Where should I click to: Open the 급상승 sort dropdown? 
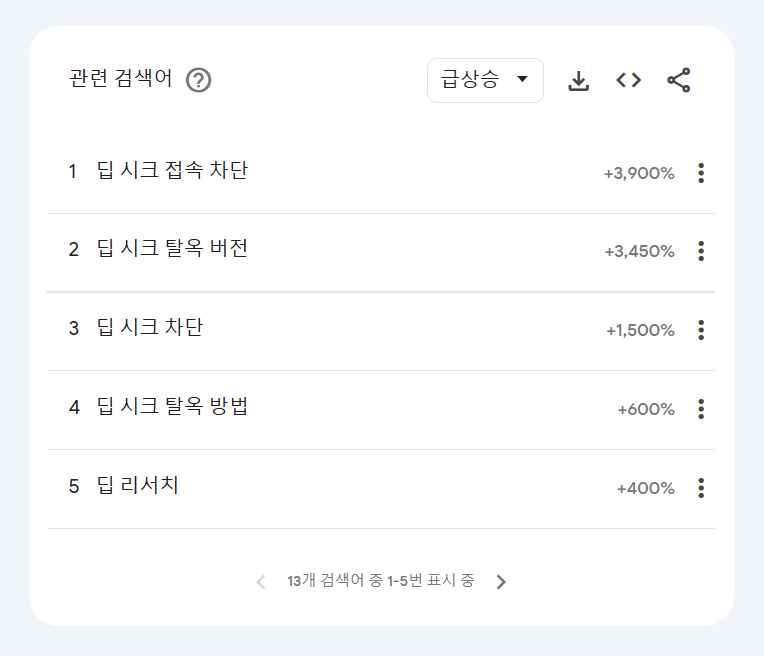485,80
